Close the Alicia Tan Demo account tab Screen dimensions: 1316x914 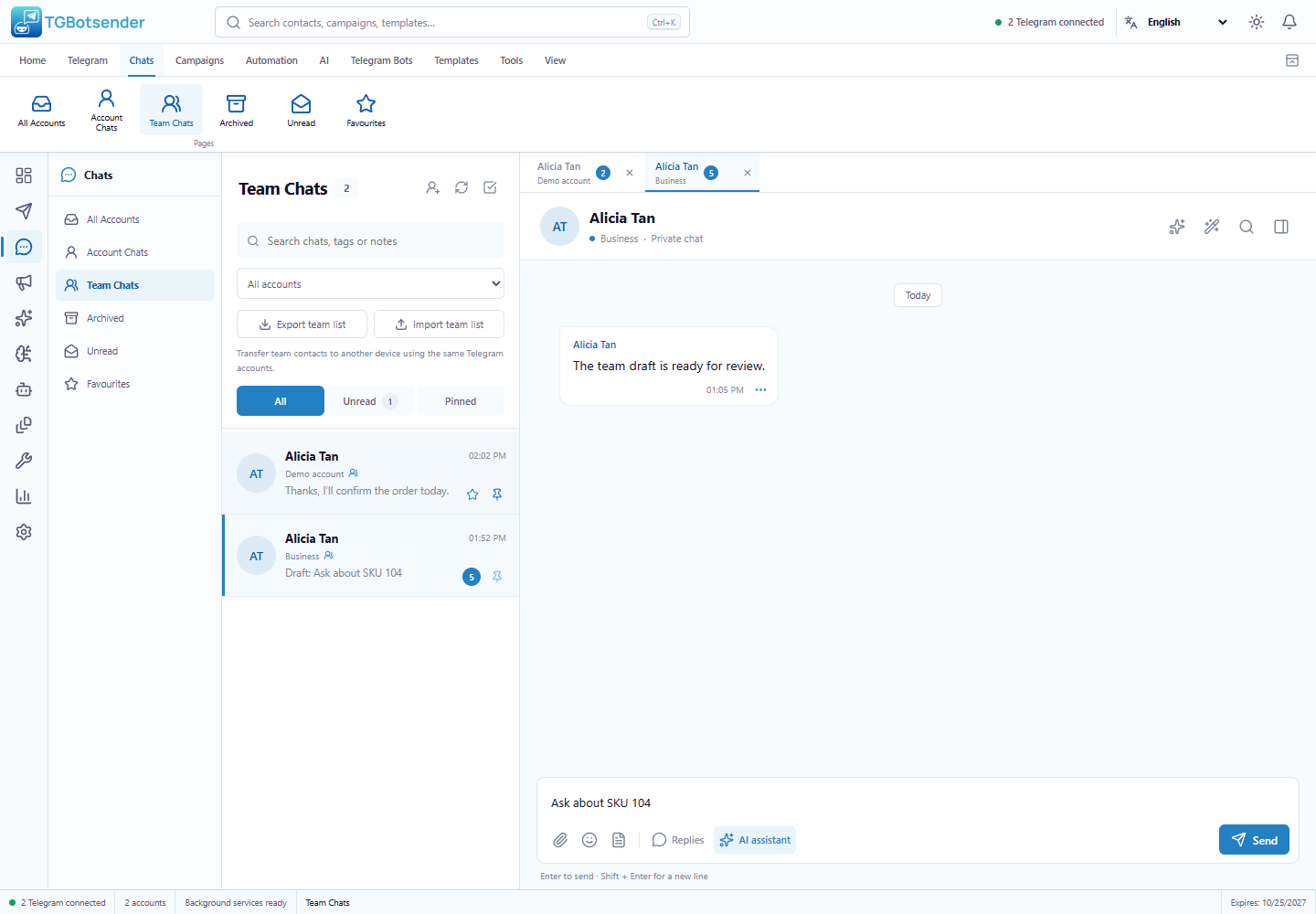coord(630,173)
